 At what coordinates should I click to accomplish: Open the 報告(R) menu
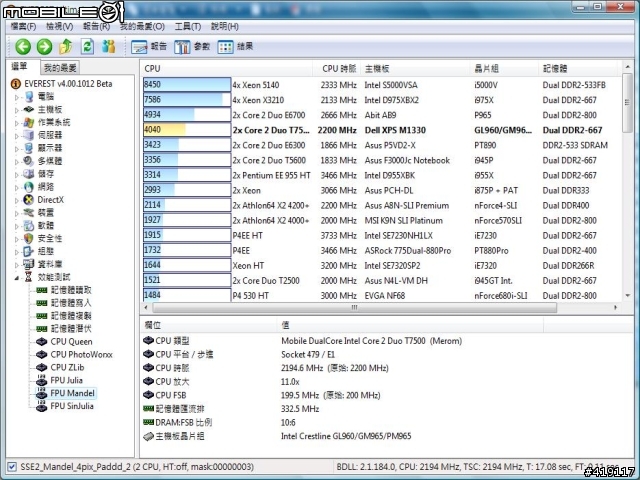click(96, 27)
